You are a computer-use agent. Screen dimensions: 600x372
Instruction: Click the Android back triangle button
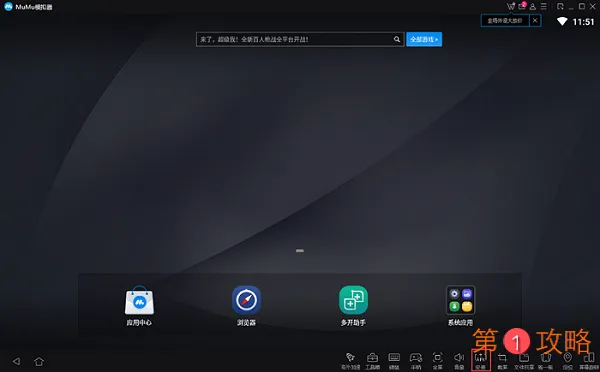coord(16,361)
